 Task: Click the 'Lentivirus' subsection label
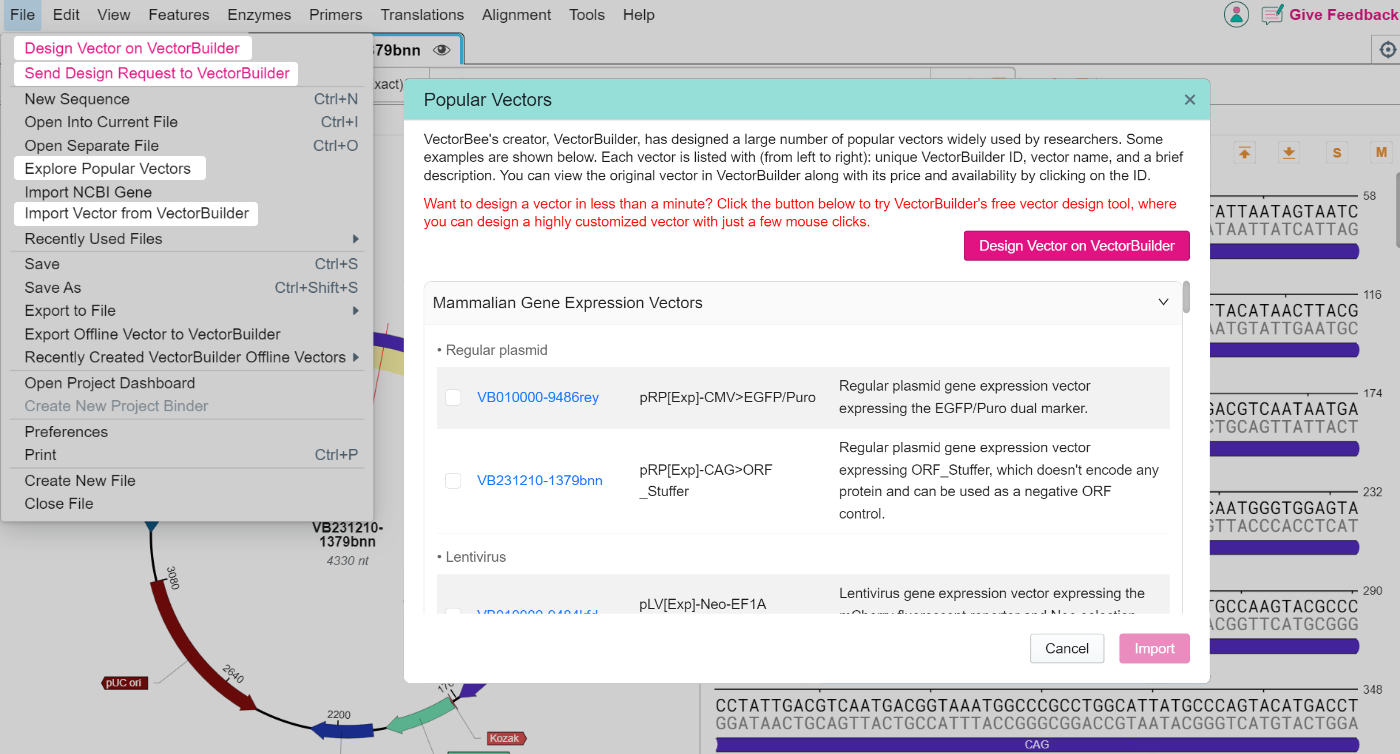point(476,557)
